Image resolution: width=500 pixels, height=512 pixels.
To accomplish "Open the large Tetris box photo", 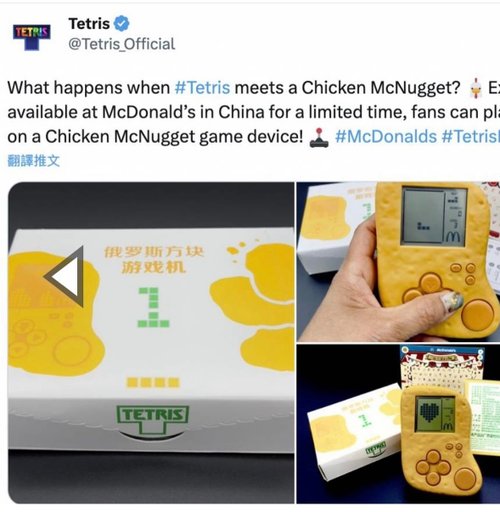I will click(151, 343).
